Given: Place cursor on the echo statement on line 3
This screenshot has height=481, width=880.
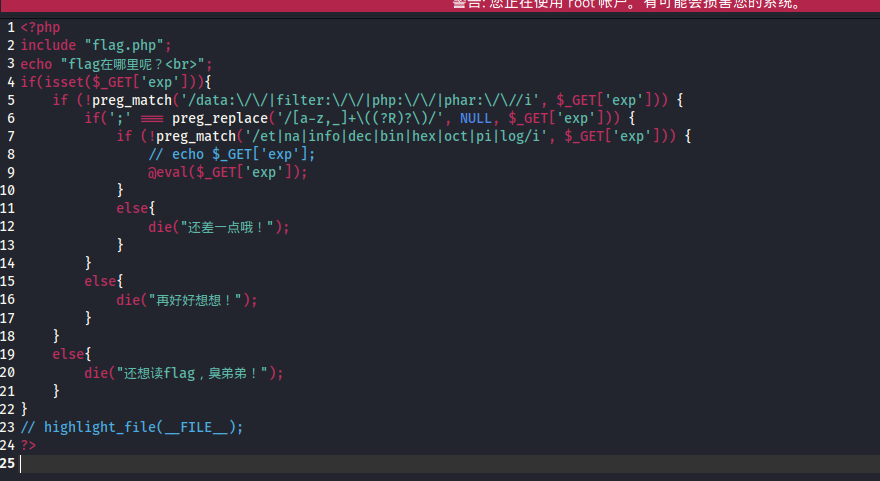Looking at the screenshot, I should tap(36, 64).
